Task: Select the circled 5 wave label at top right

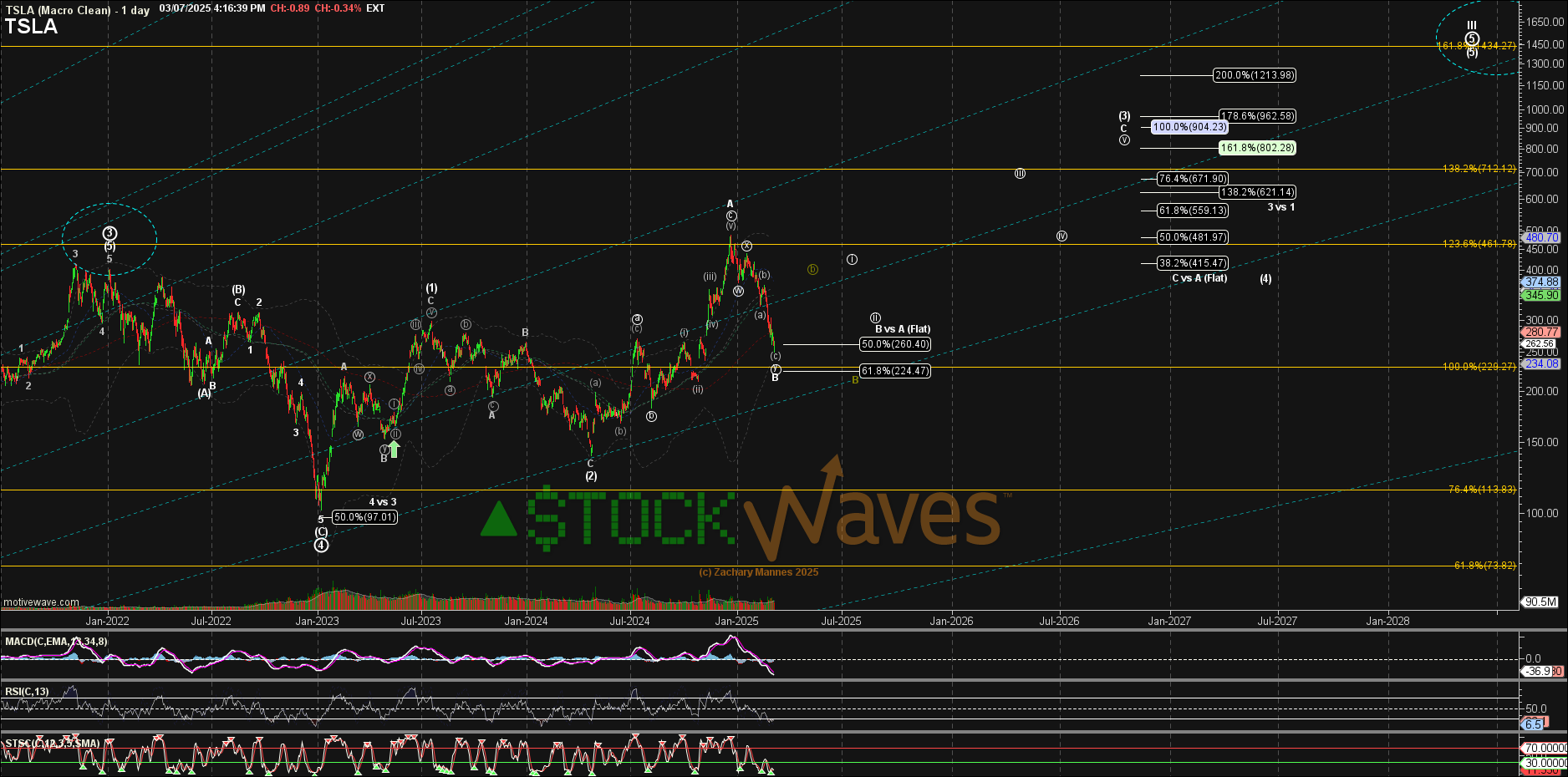Action: pyautogui.click(x=1472, y=38)
